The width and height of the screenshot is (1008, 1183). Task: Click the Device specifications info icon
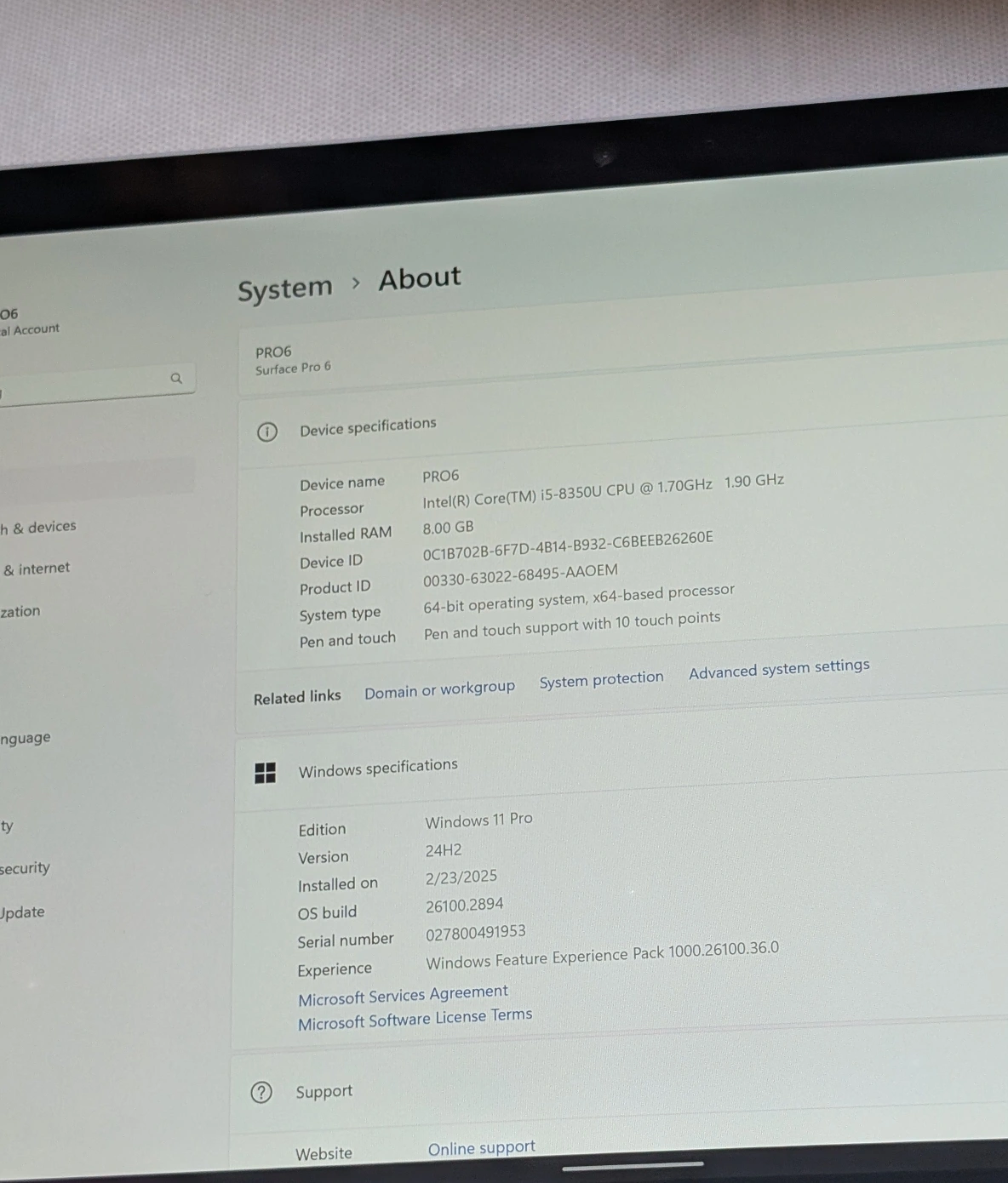pos(267,432)
